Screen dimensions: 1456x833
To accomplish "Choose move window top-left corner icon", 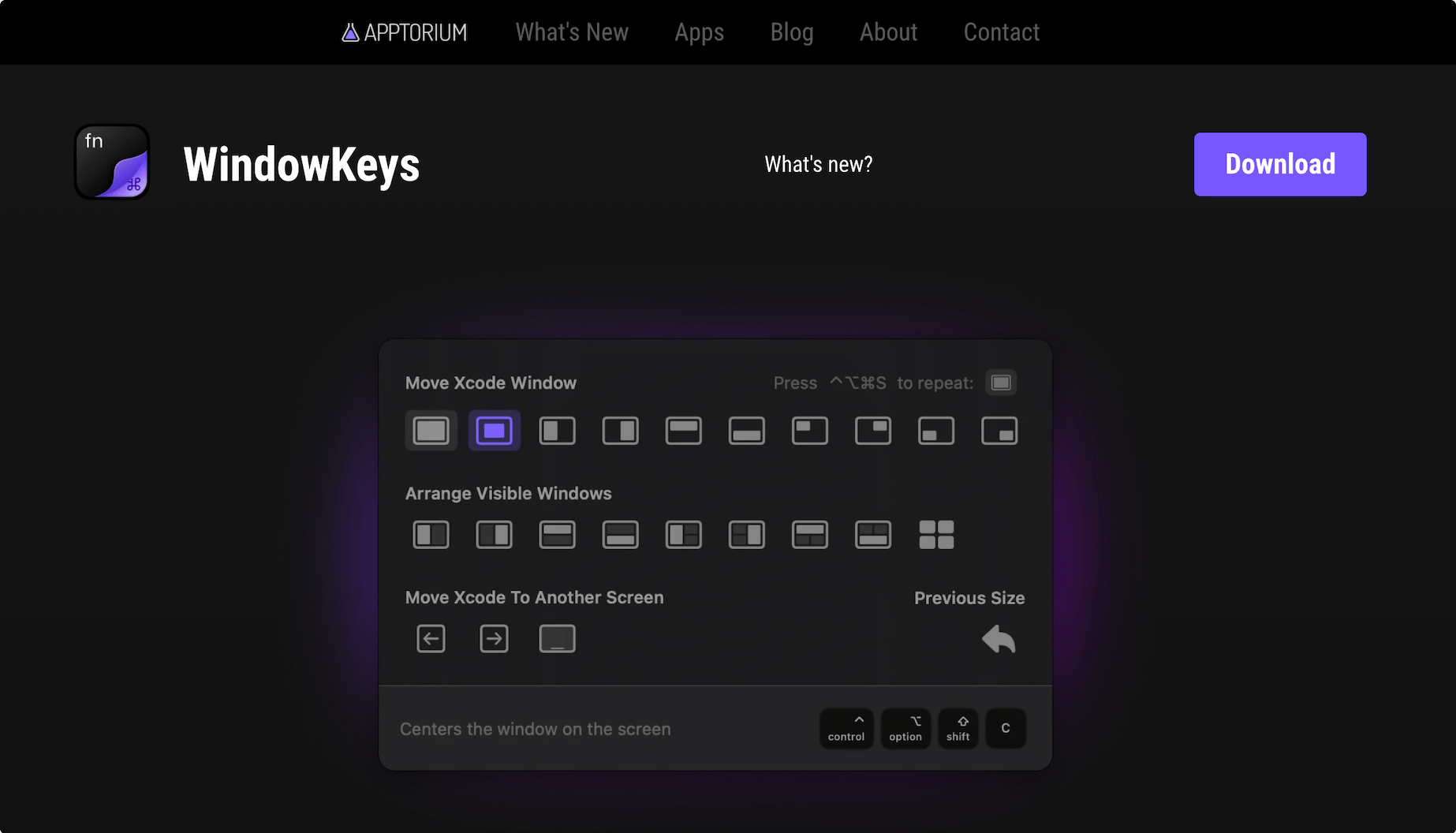I will [x=810, y=431].
